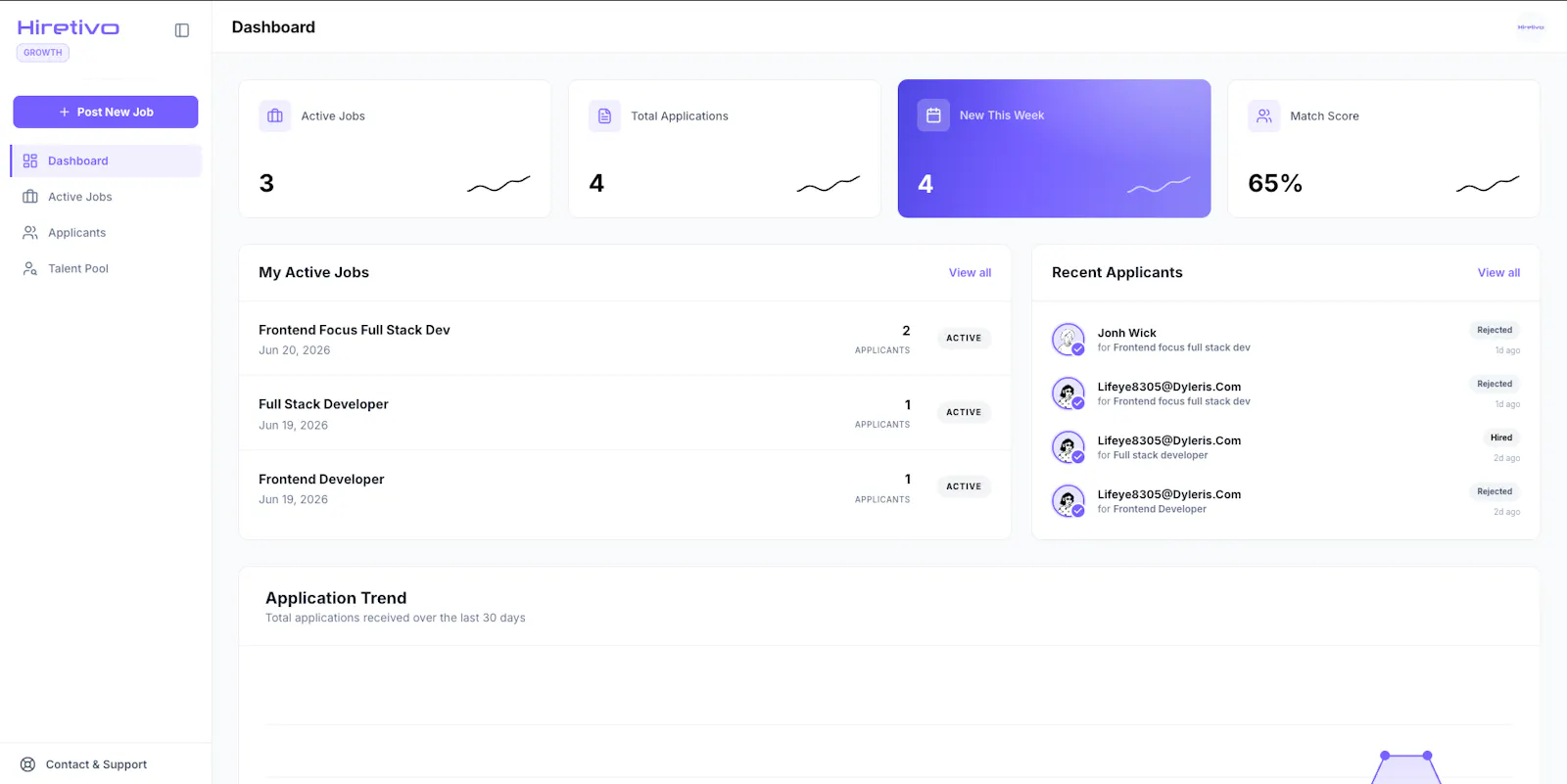Open Talent Pool in the sidebar
Screen dimensions: 1567x784
pos(106,268)
